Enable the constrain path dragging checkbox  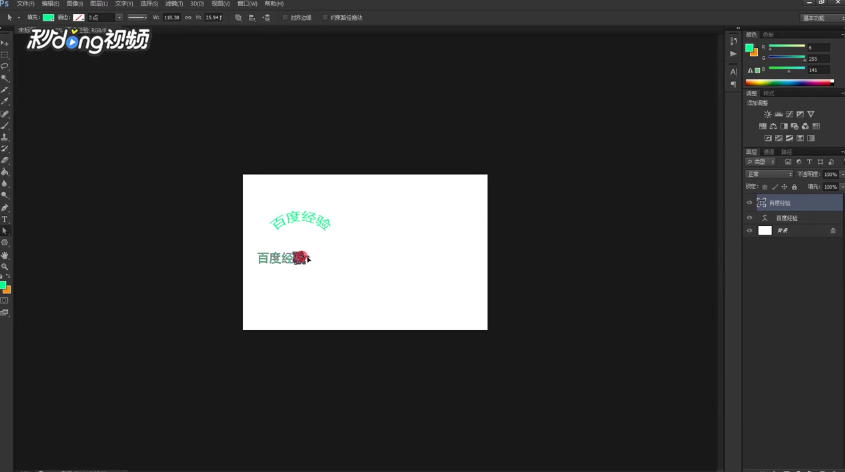pos(325,18)
